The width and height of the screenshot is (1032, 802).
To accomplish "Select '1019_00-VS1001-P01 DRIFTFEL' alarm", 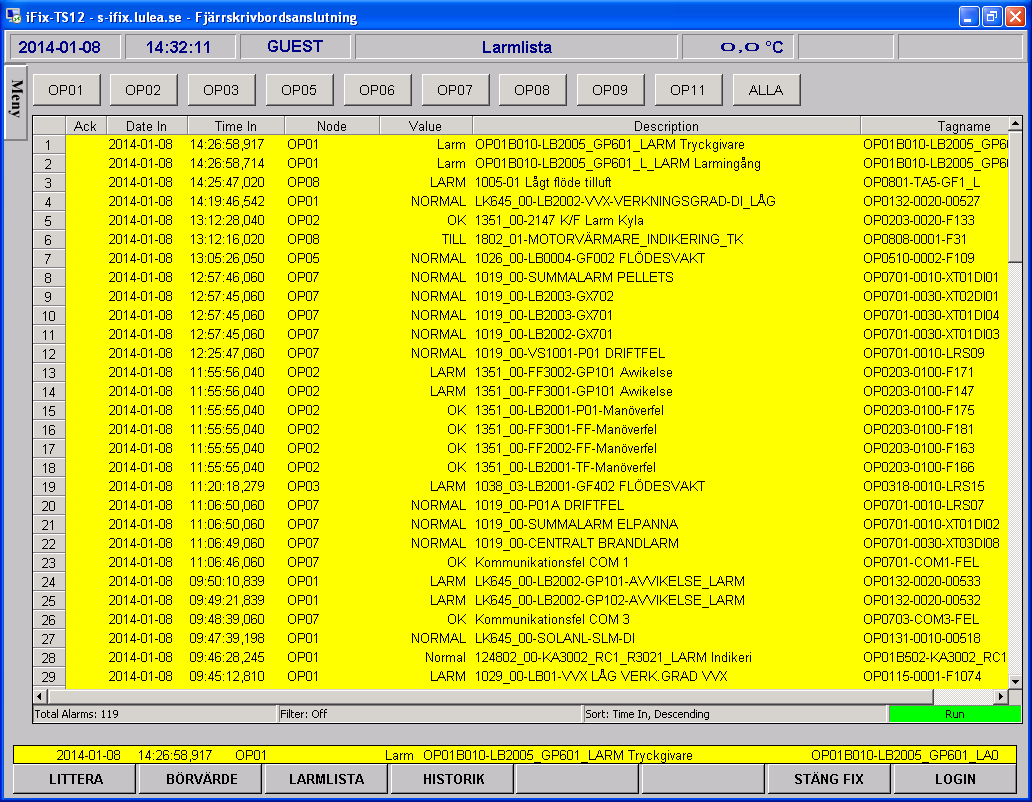I will (520, 353).
